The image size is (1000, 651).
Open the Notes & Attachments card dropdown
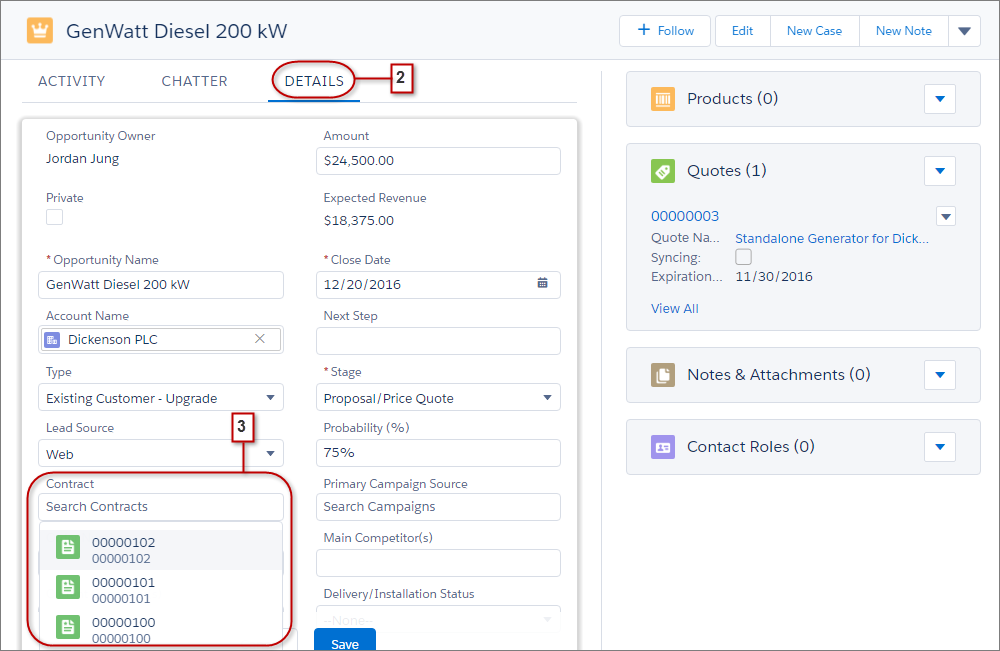939,375
